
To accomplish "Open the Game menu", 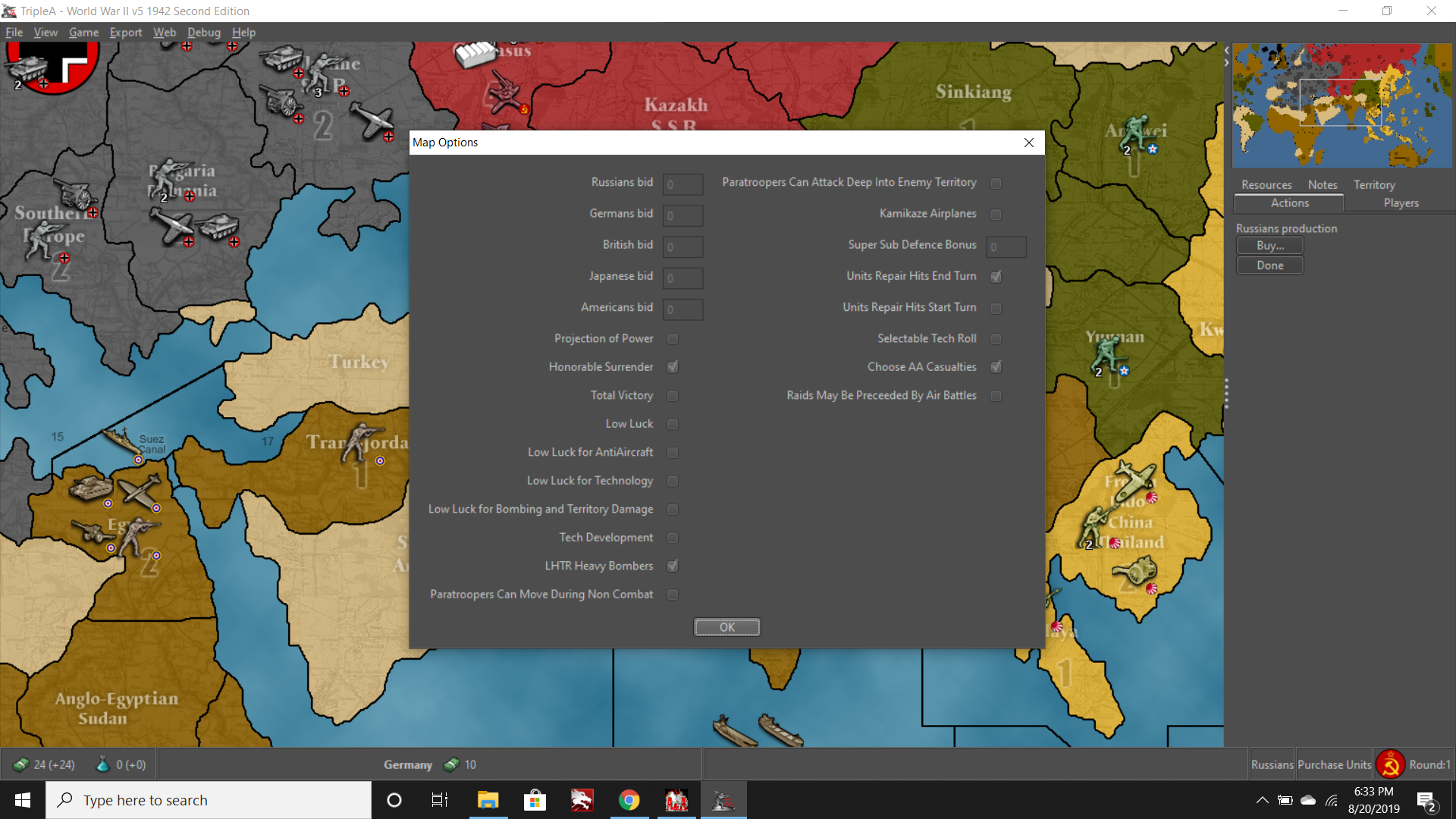I will tap(81, 32).
